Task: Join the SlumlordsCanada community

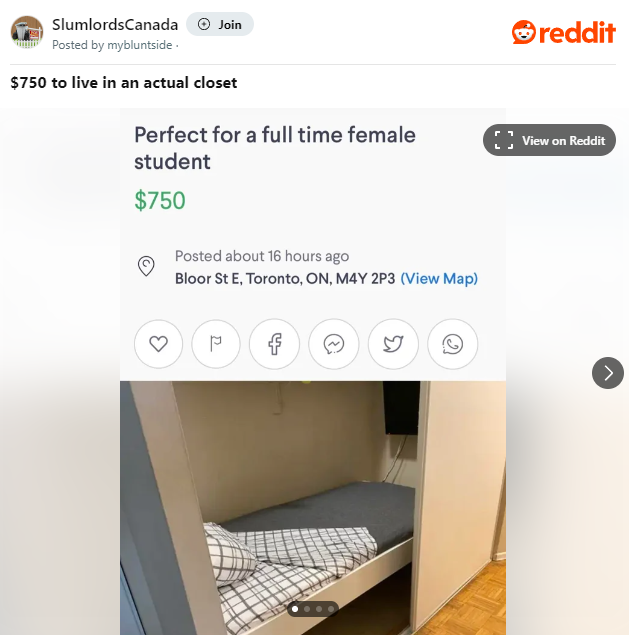Action: (x=220, y=24)
